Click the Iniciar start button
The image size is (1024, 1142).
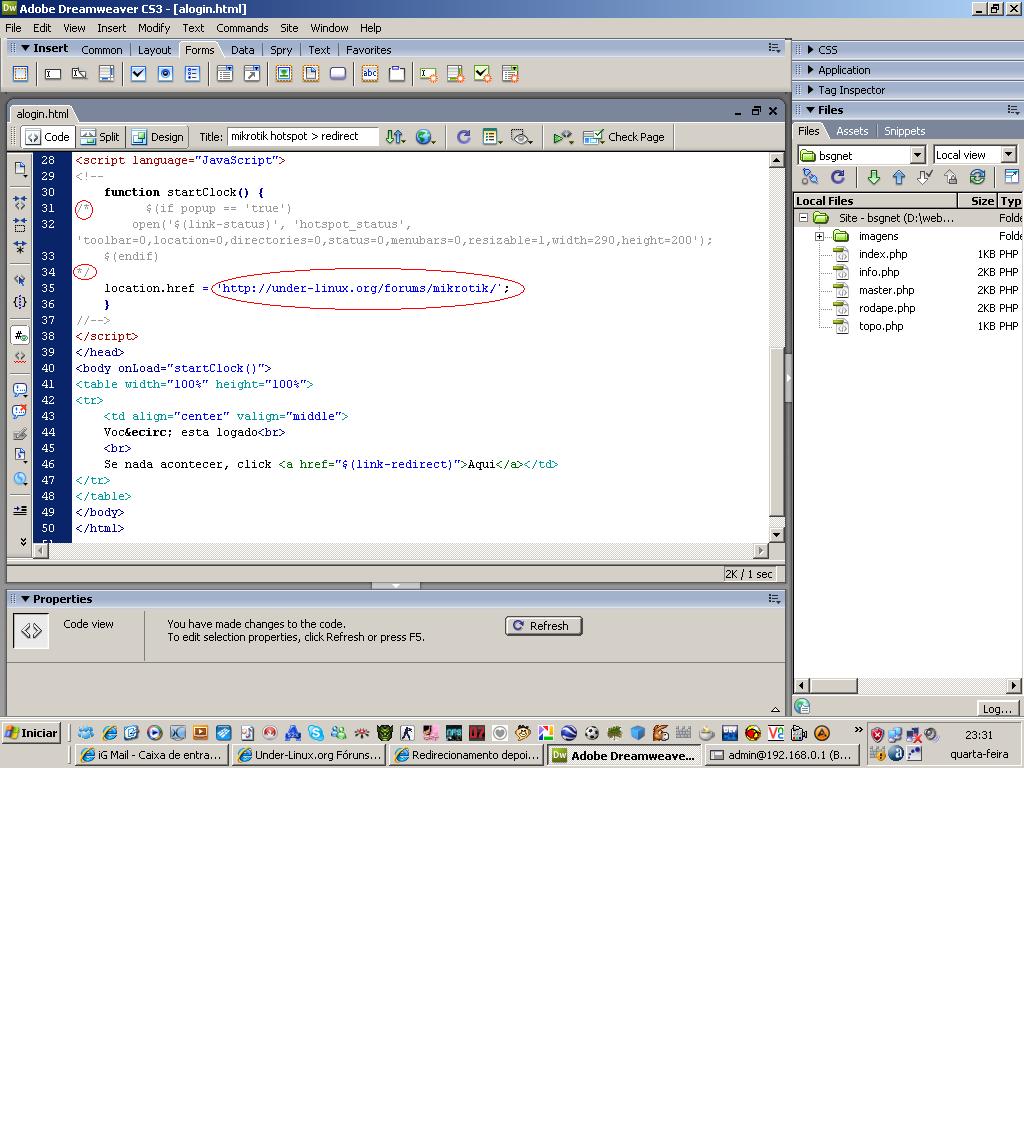coord(32,733)
